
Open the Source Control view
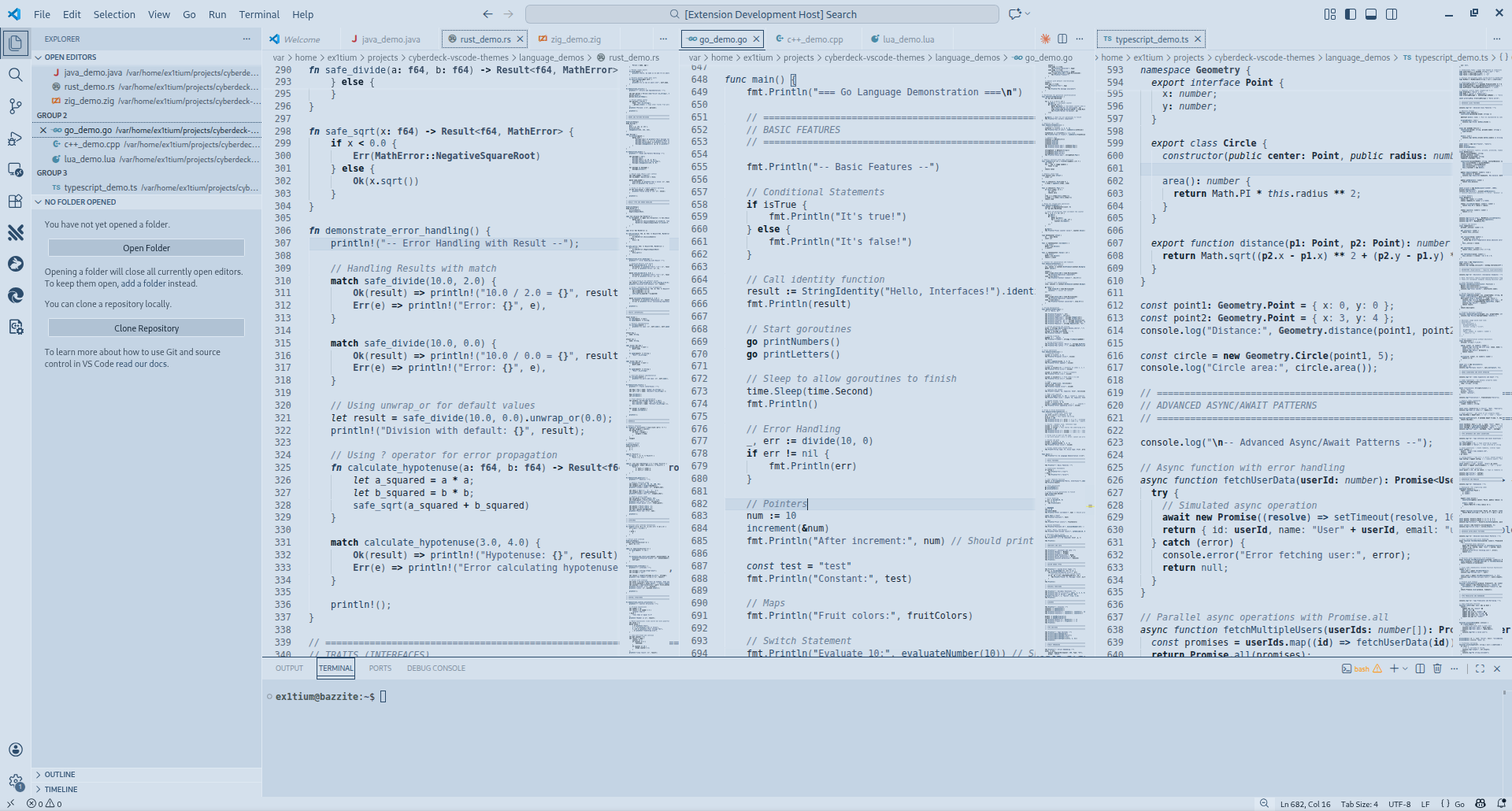coord(16,106)
